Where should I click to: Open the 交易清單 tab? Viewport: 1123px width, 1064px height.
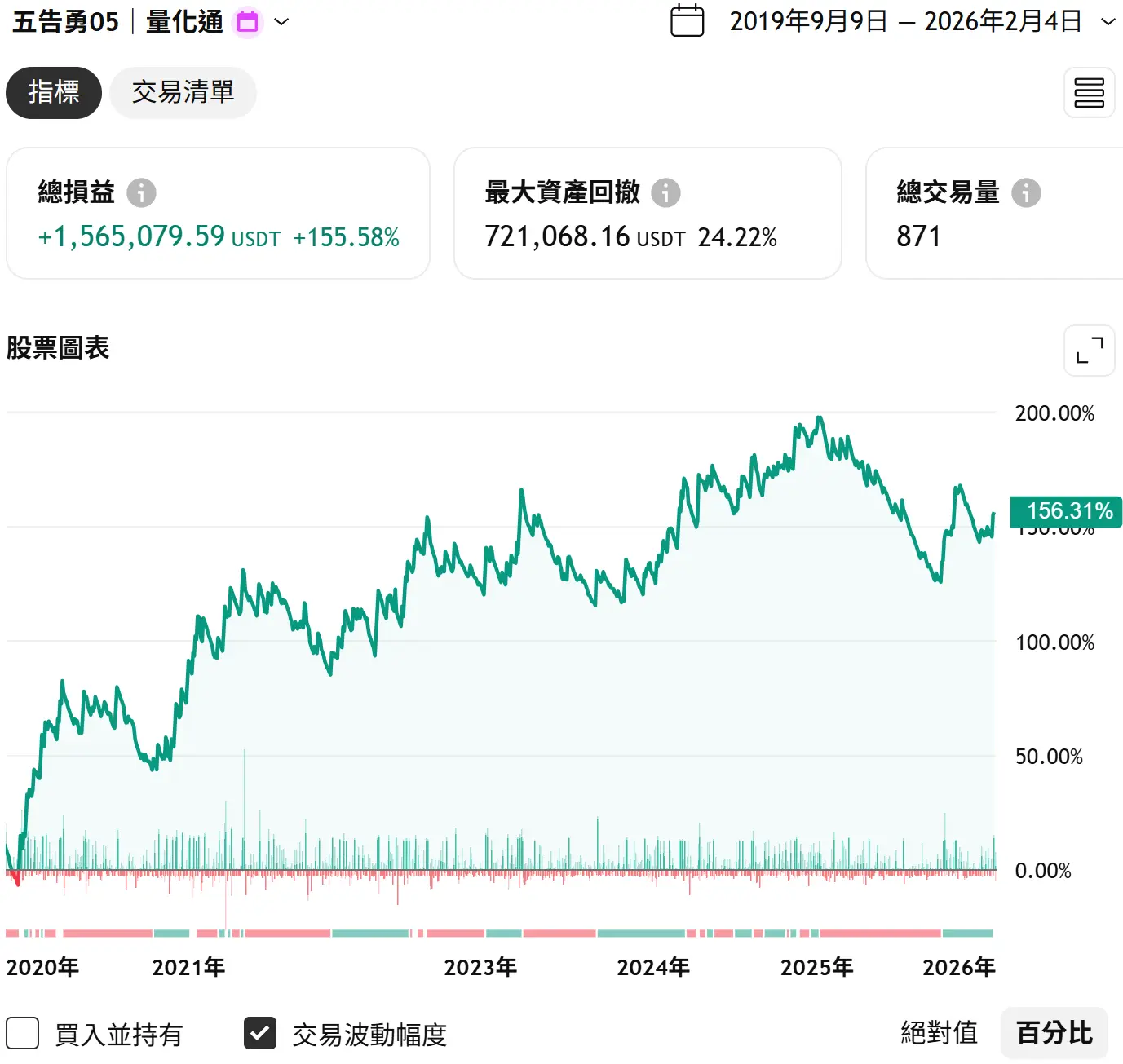(x=183, y=93)
